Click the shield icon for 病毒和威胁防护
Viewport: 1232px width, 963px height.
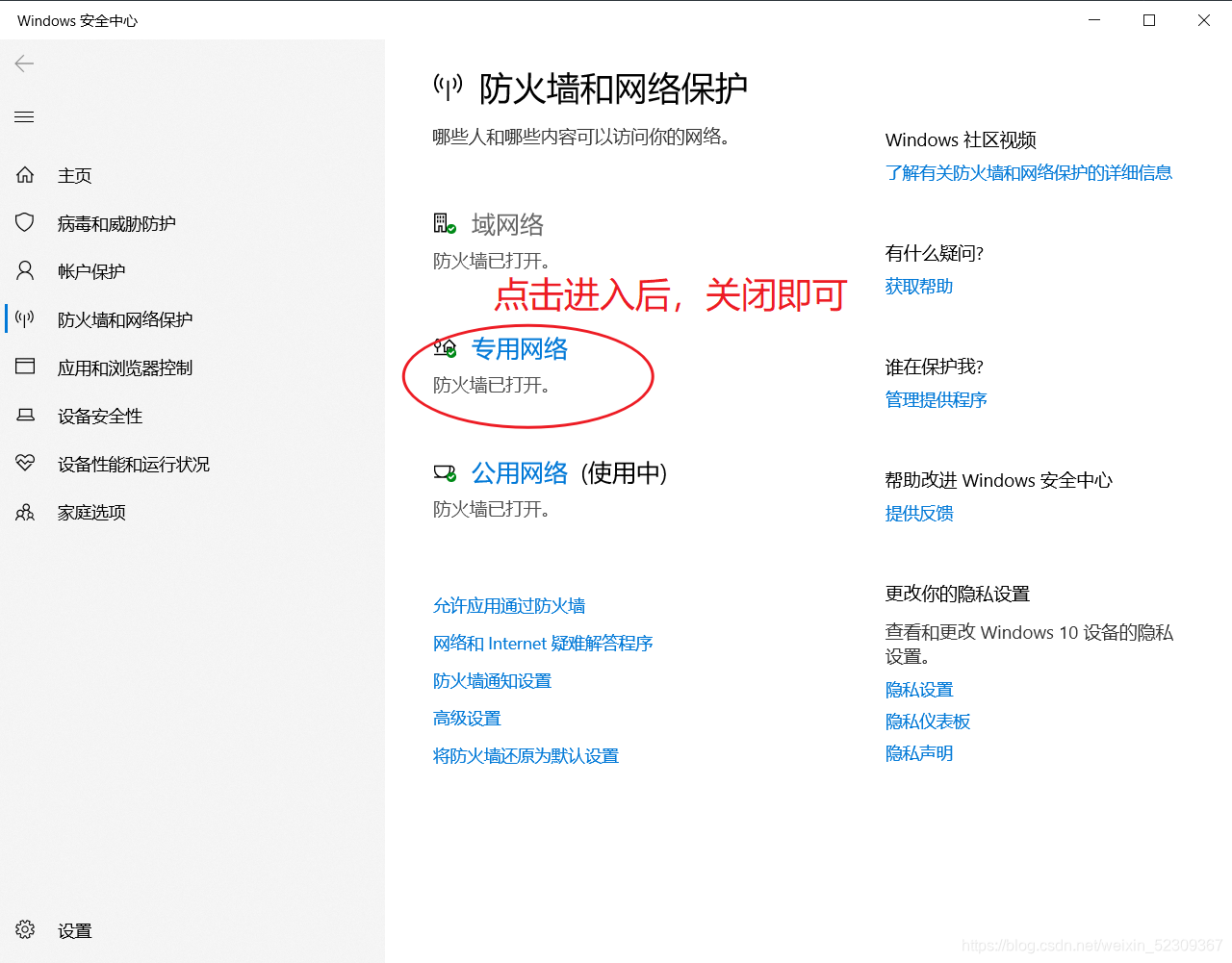25,223
